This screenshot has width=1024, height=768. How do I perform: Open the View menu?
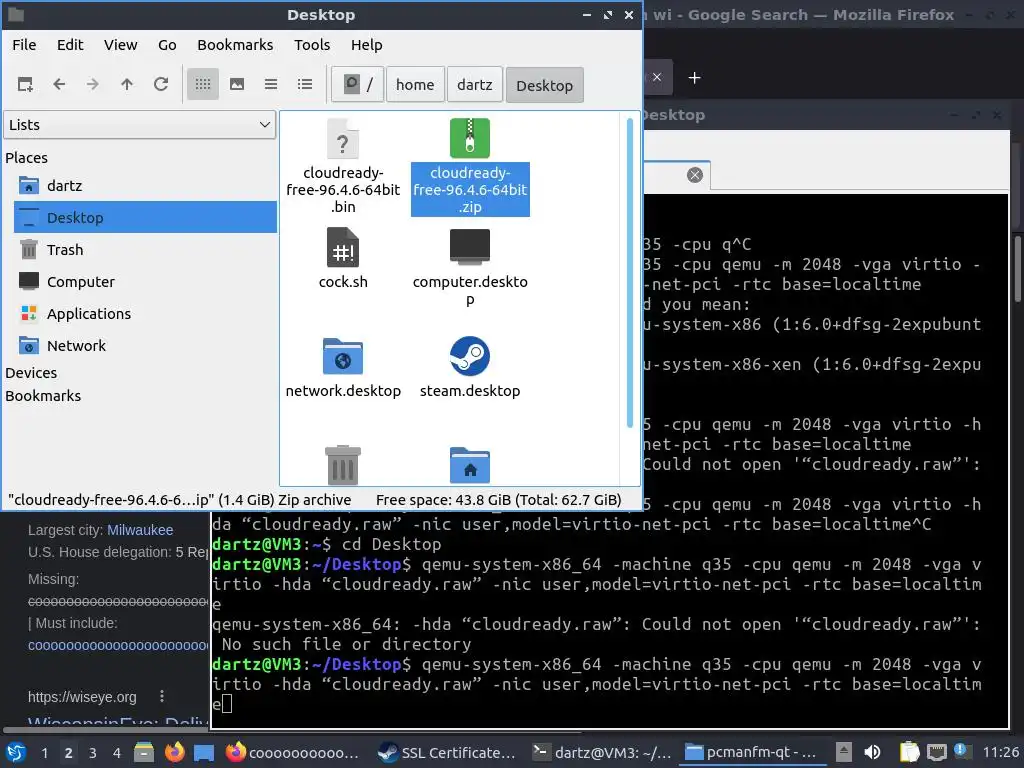[x=121, y=45]
